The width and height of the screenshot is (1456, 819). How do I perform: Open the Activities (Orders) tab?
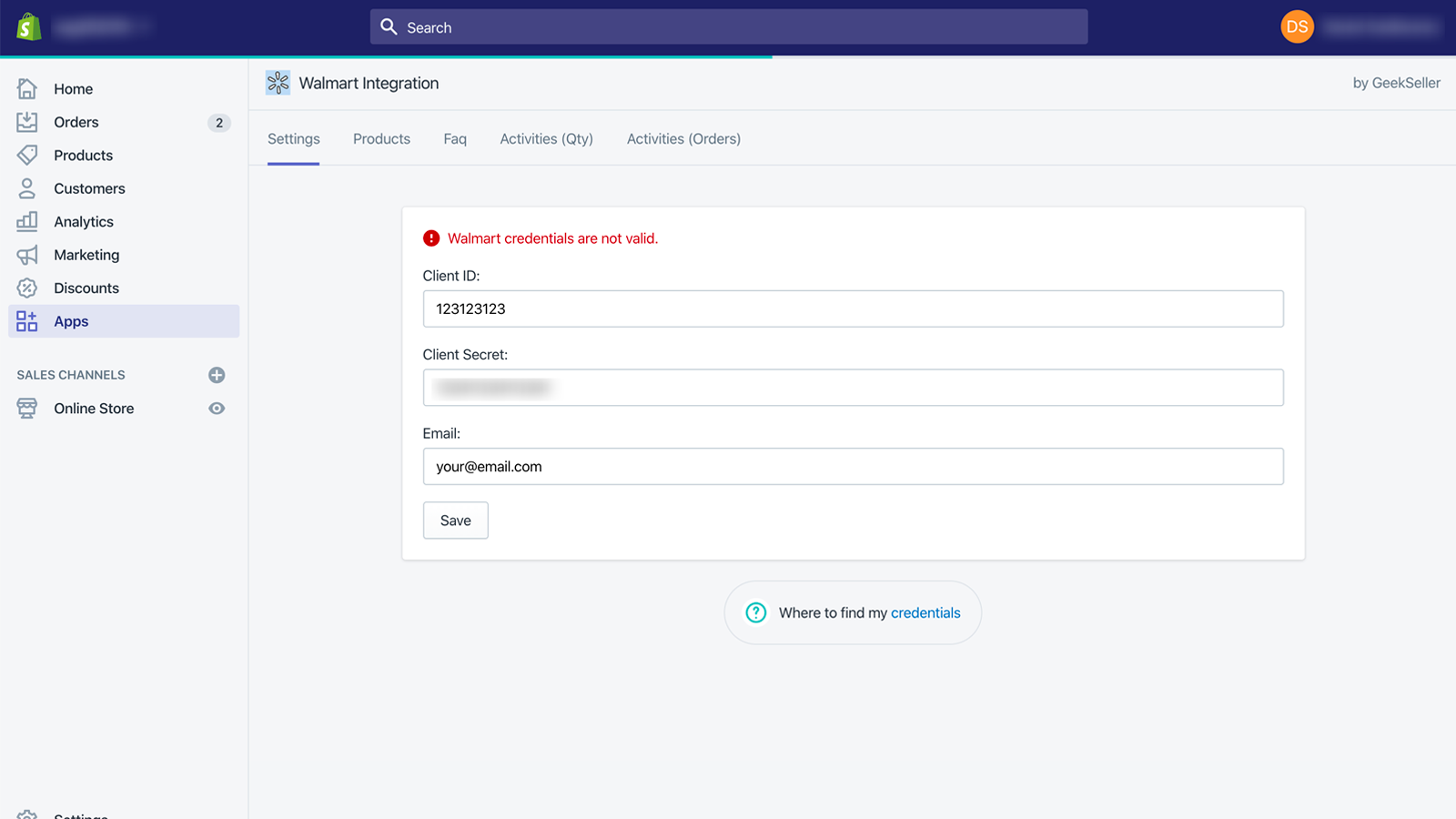[683, 139]
